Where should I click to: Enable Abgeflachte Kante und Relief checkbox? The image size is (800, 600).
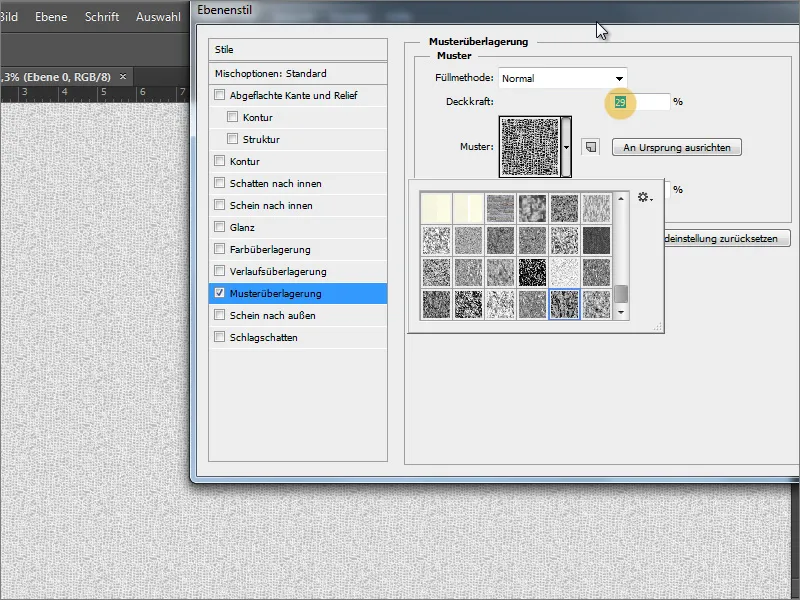pos(219,95)
